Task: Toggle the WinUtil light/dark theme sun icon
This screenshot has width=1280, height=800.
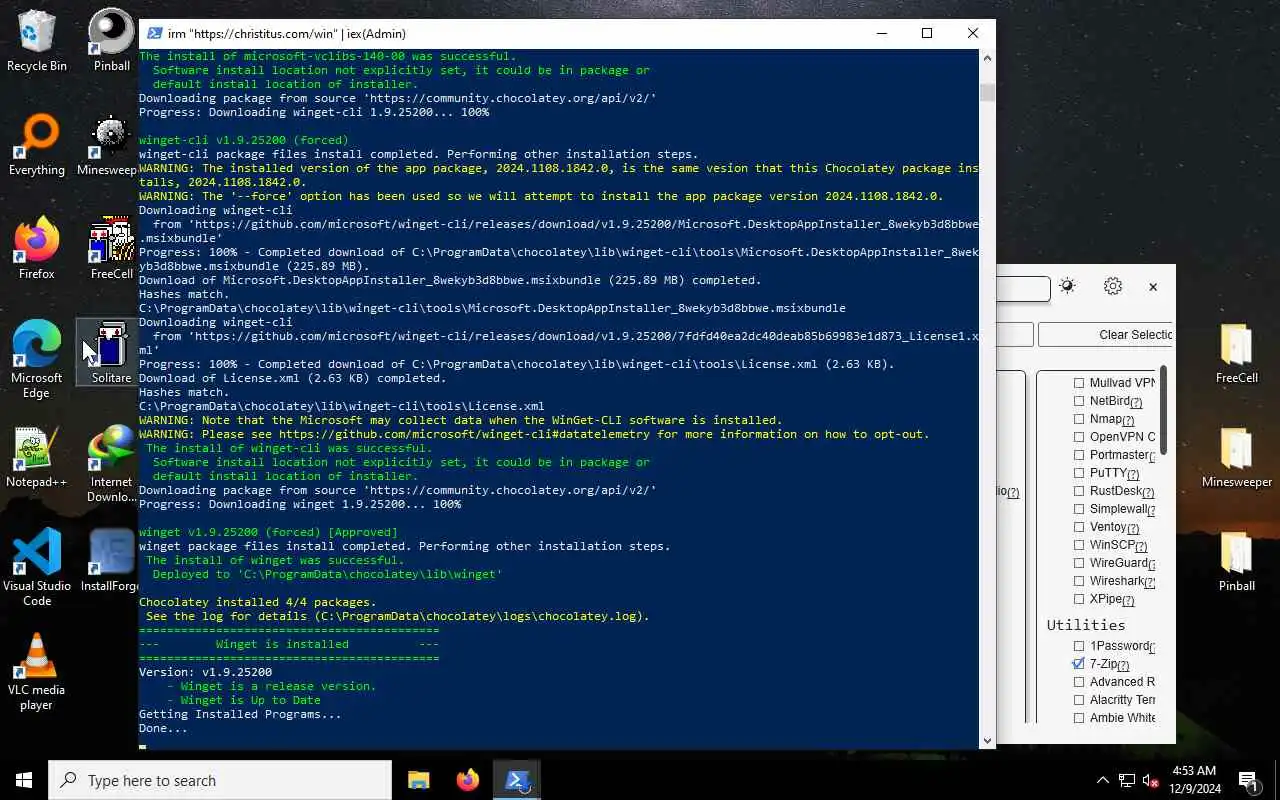Action: [x=1067, y=286]
